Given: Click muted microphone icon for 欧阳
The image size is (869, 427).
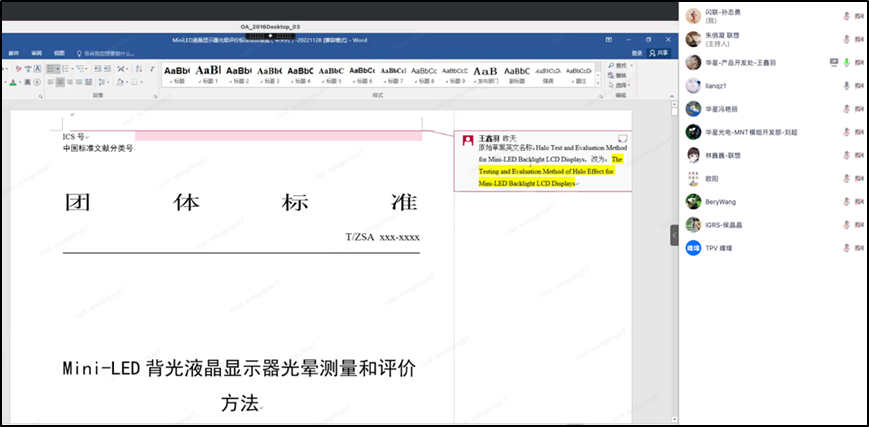Looking at the screenshot, I should coord(846,179).
